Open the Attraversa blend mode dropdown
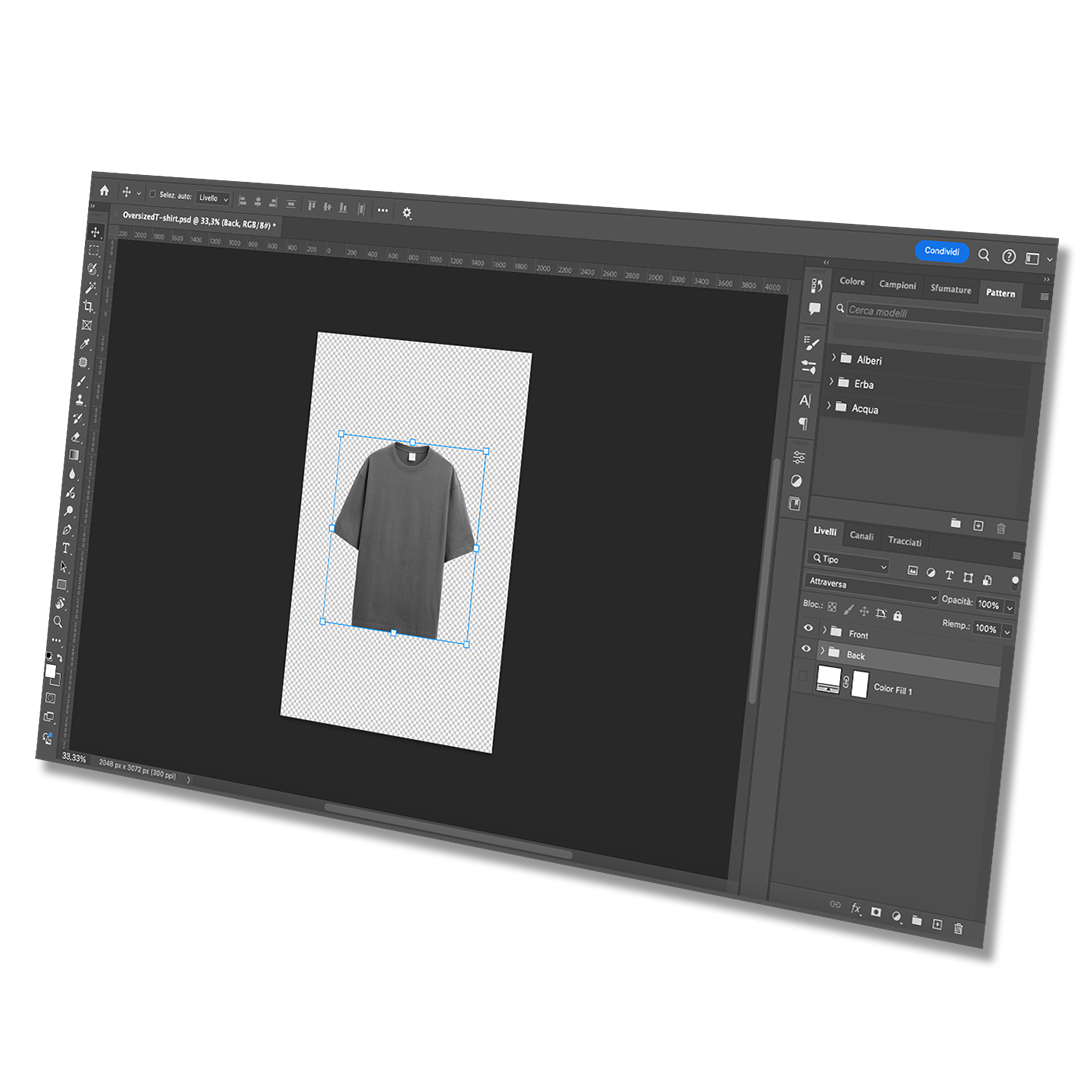1080x1080 pixels. point(872,588)
